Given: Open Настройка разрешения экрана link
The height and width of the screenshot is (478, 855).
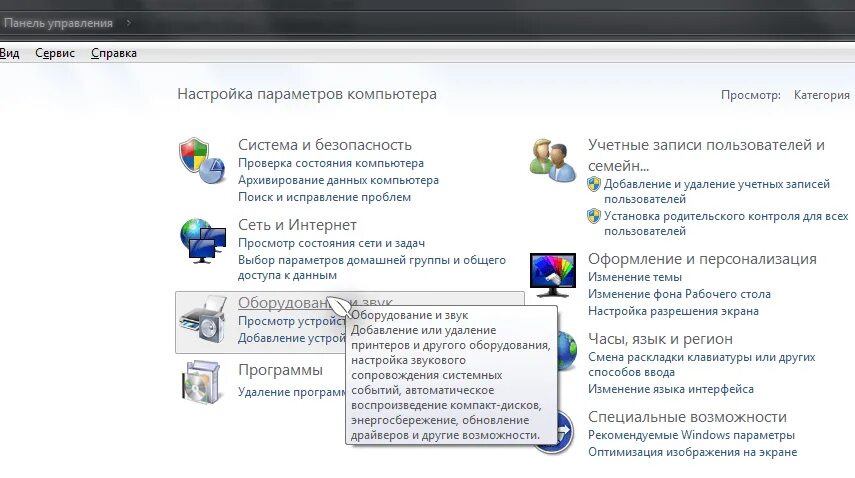Looking at the screenshot, I should [673, 311].
